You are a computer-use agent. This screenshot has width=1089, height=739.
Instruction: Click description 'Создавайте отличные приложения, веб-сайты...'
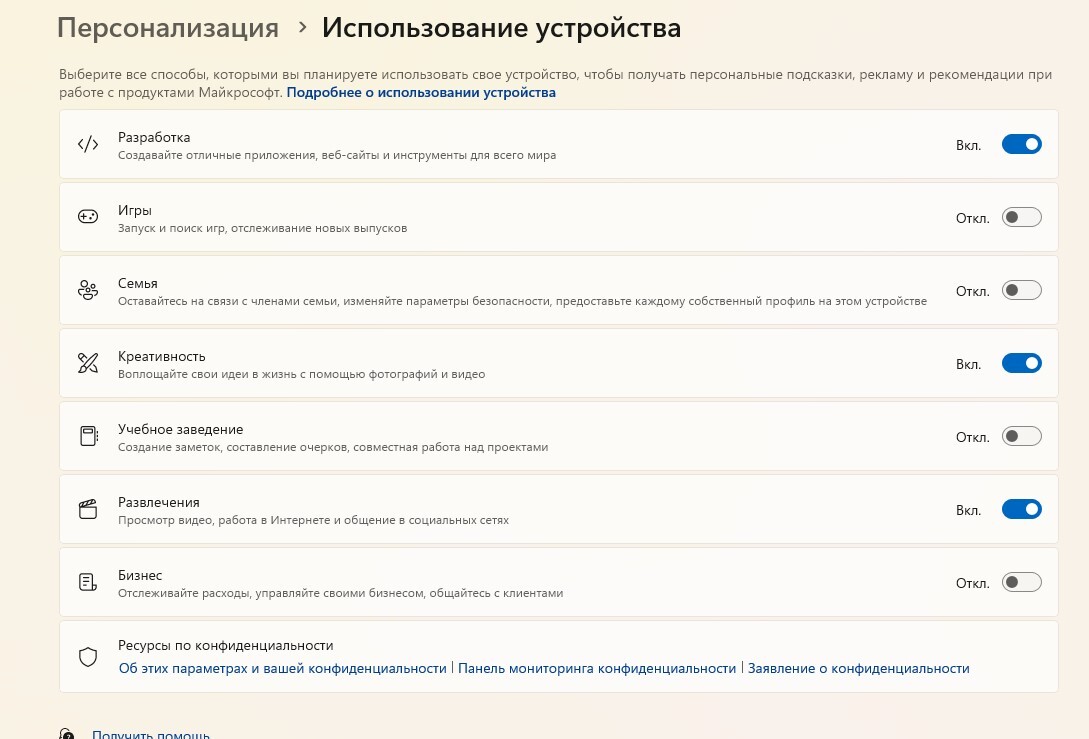(337, 155)
